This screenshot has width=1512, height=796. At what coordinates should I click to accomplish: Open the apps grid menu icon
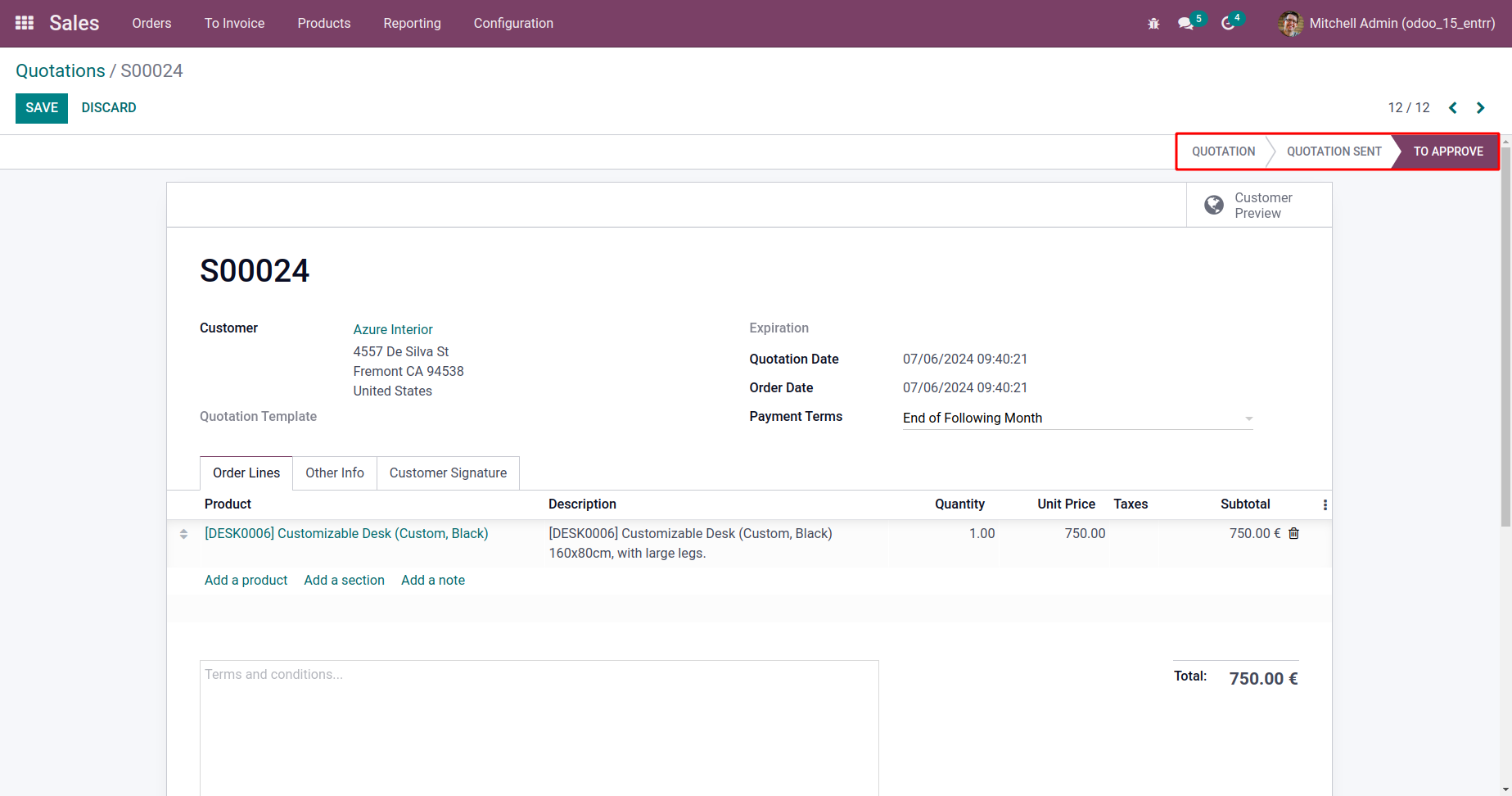click(25, 23)
